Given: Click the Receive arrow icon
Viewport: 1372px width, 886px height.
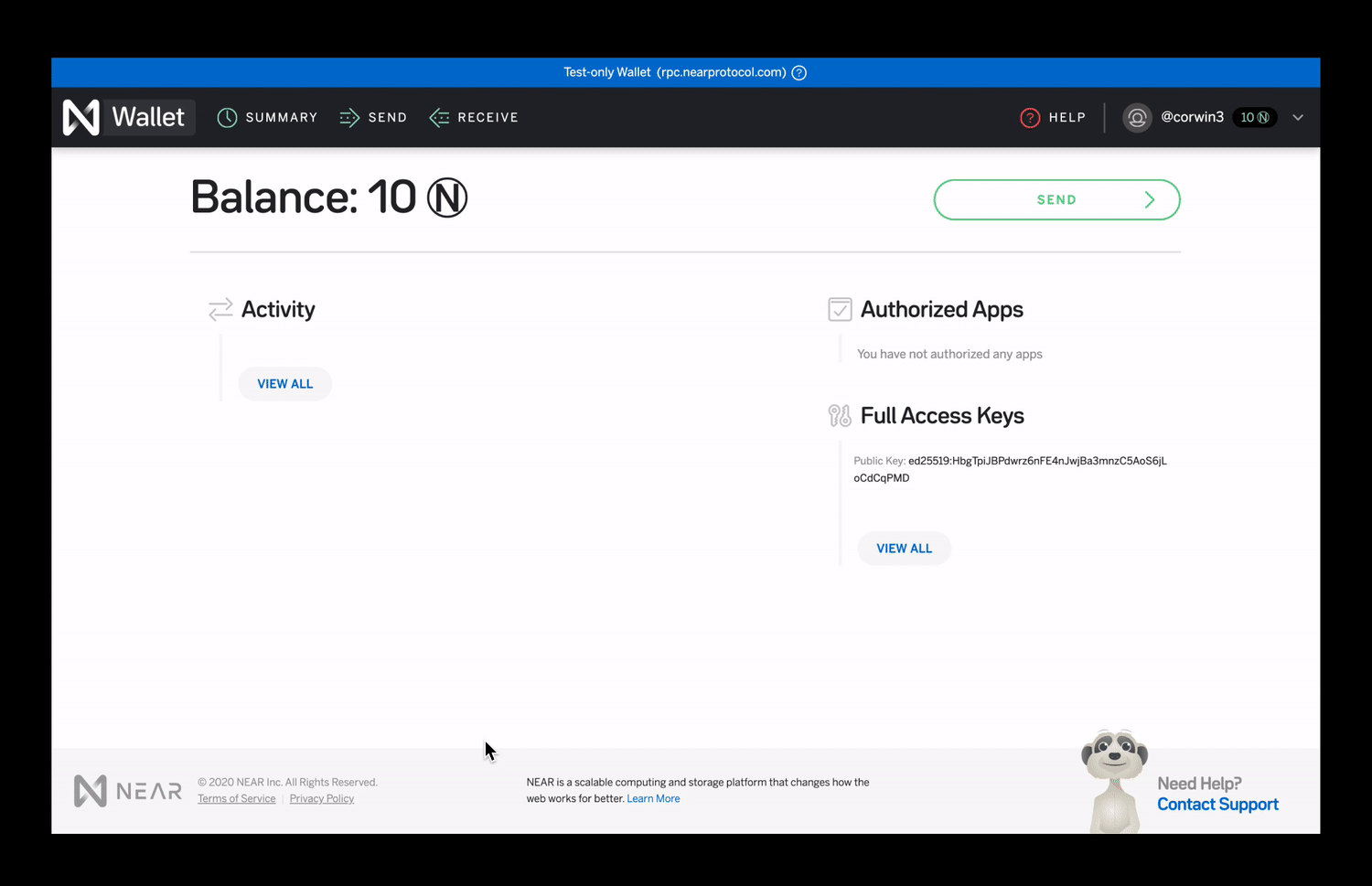Looking at the screenshot, I should [439, 117].
